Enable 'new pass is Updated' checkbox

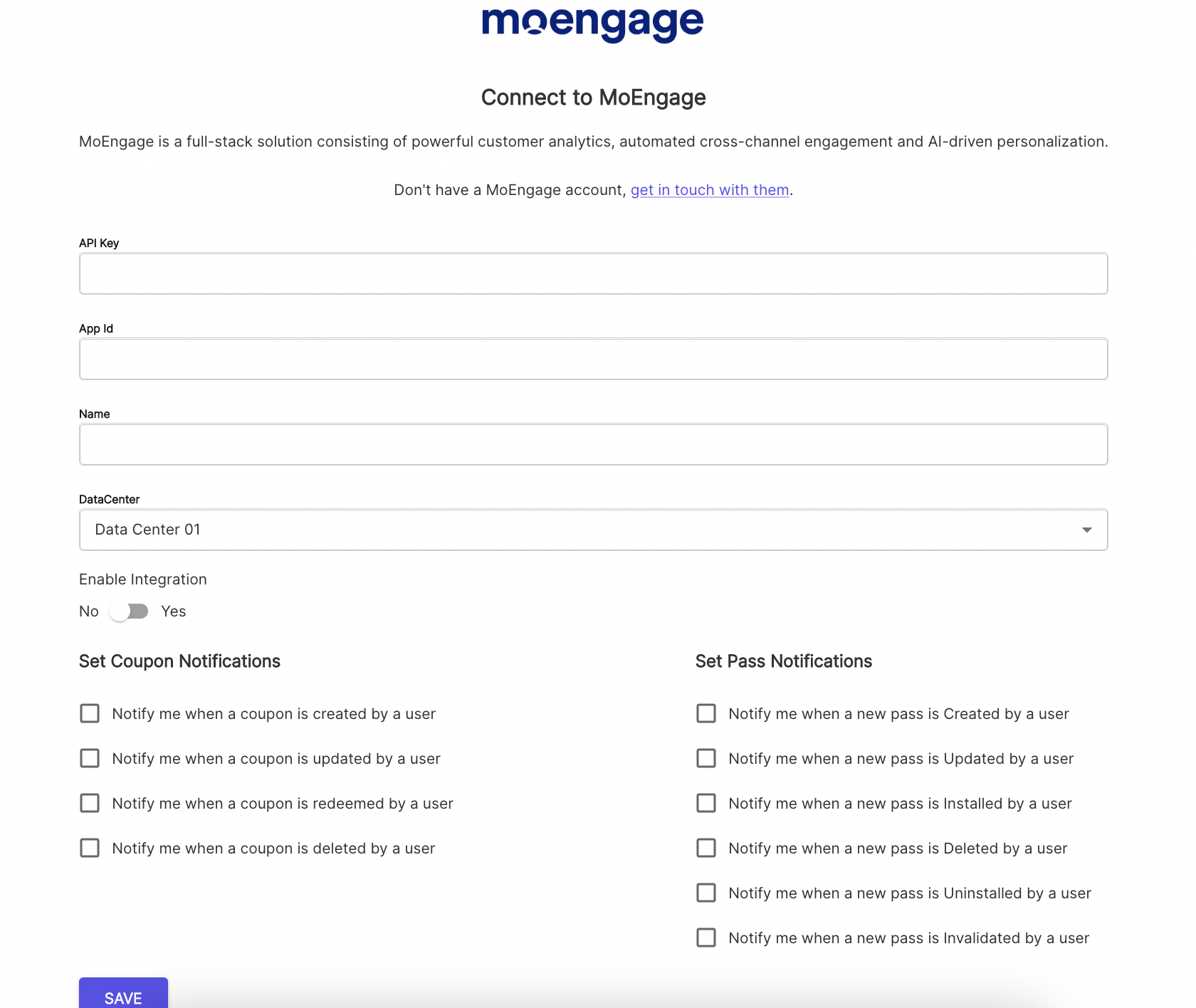pyautogui.click(x=706, y=758)
